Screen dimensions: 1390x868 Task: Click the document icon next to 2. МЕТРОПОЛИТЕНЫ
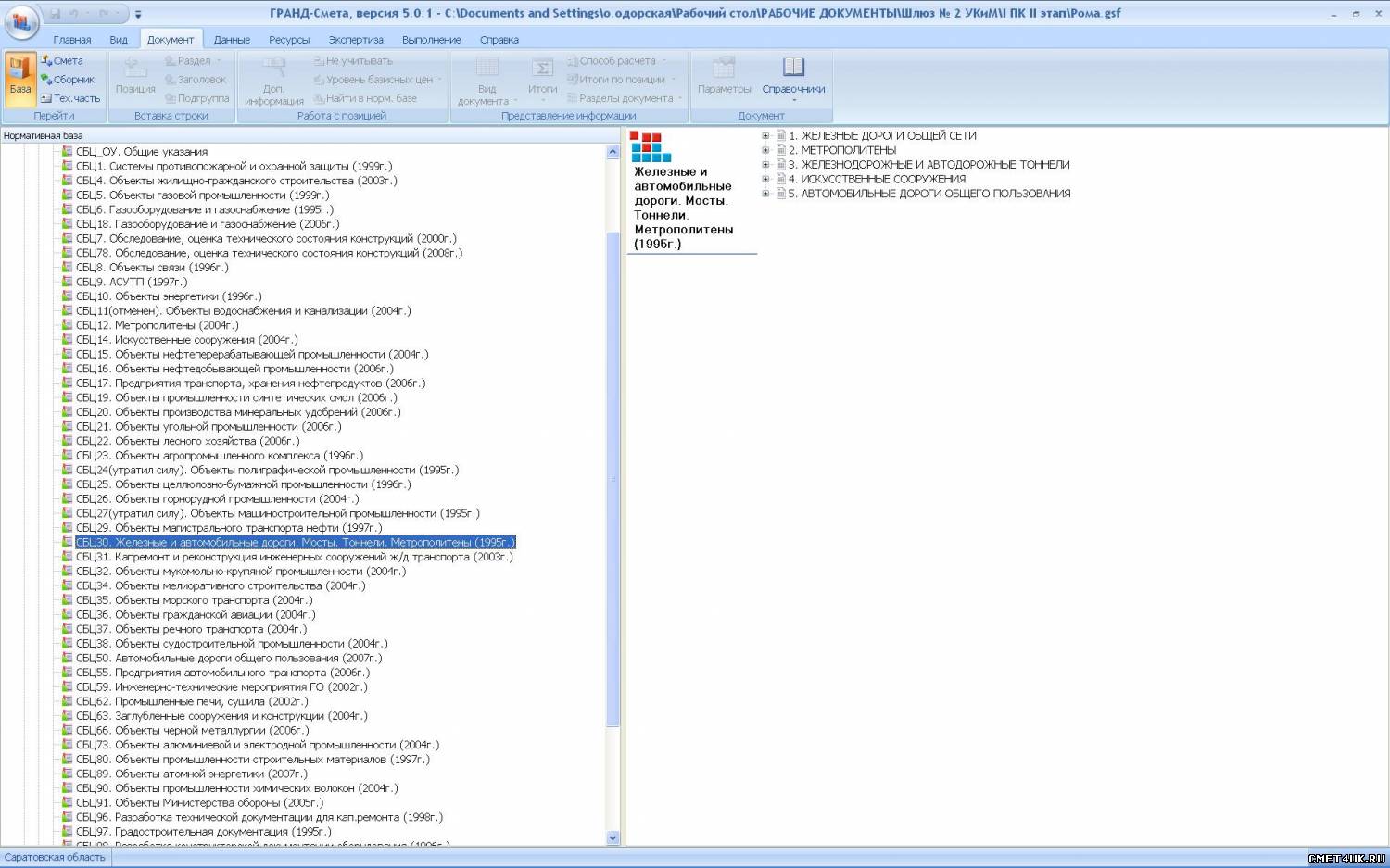780,150
